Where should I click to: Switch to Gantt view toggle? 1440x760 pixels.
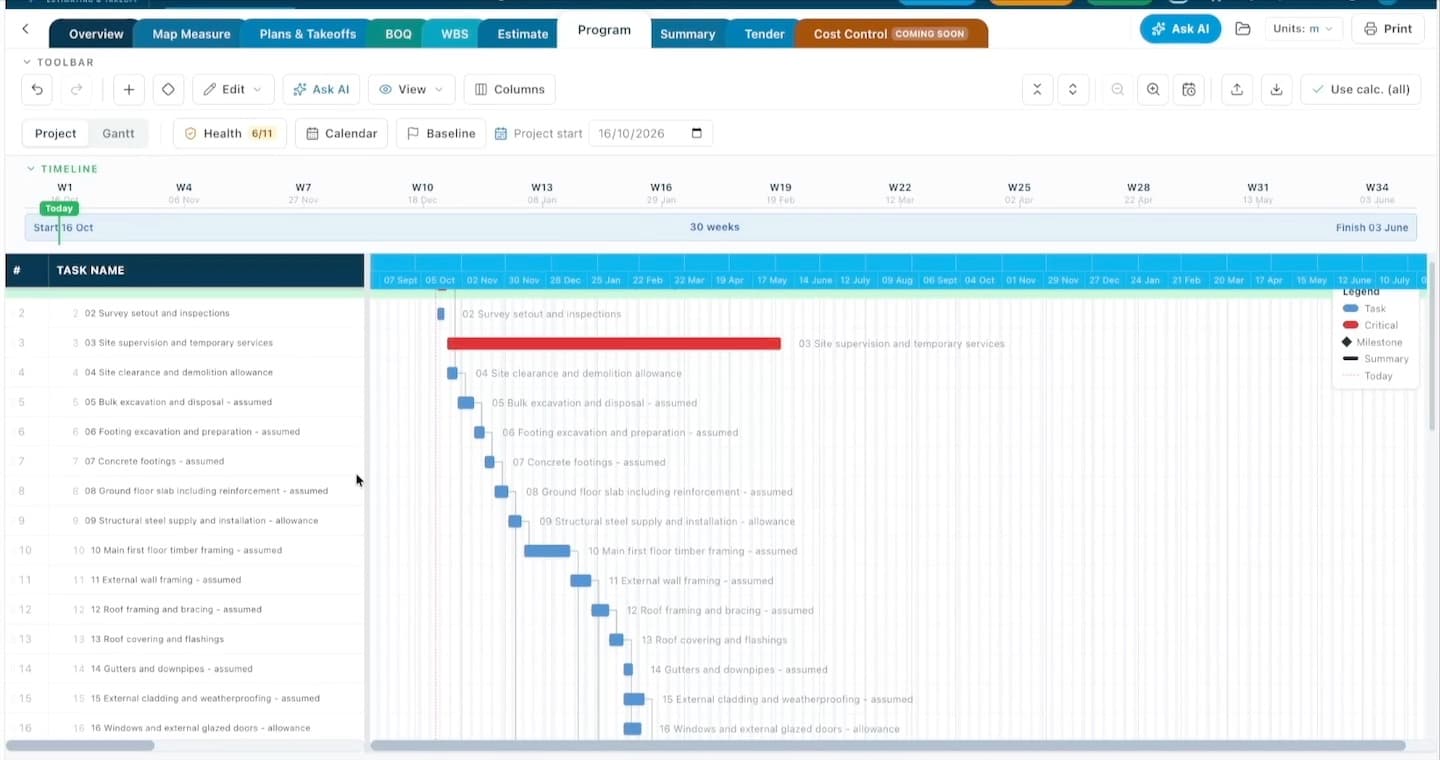point(118,133)
